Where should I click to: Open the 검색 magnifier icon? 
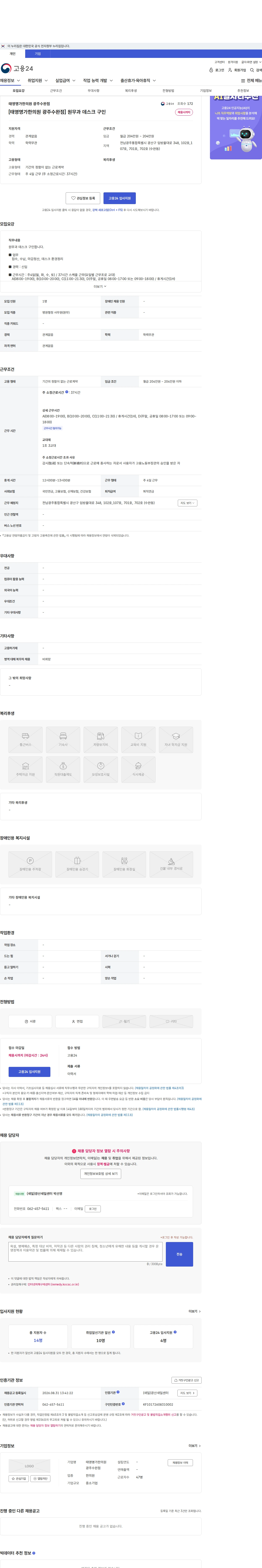252,70
